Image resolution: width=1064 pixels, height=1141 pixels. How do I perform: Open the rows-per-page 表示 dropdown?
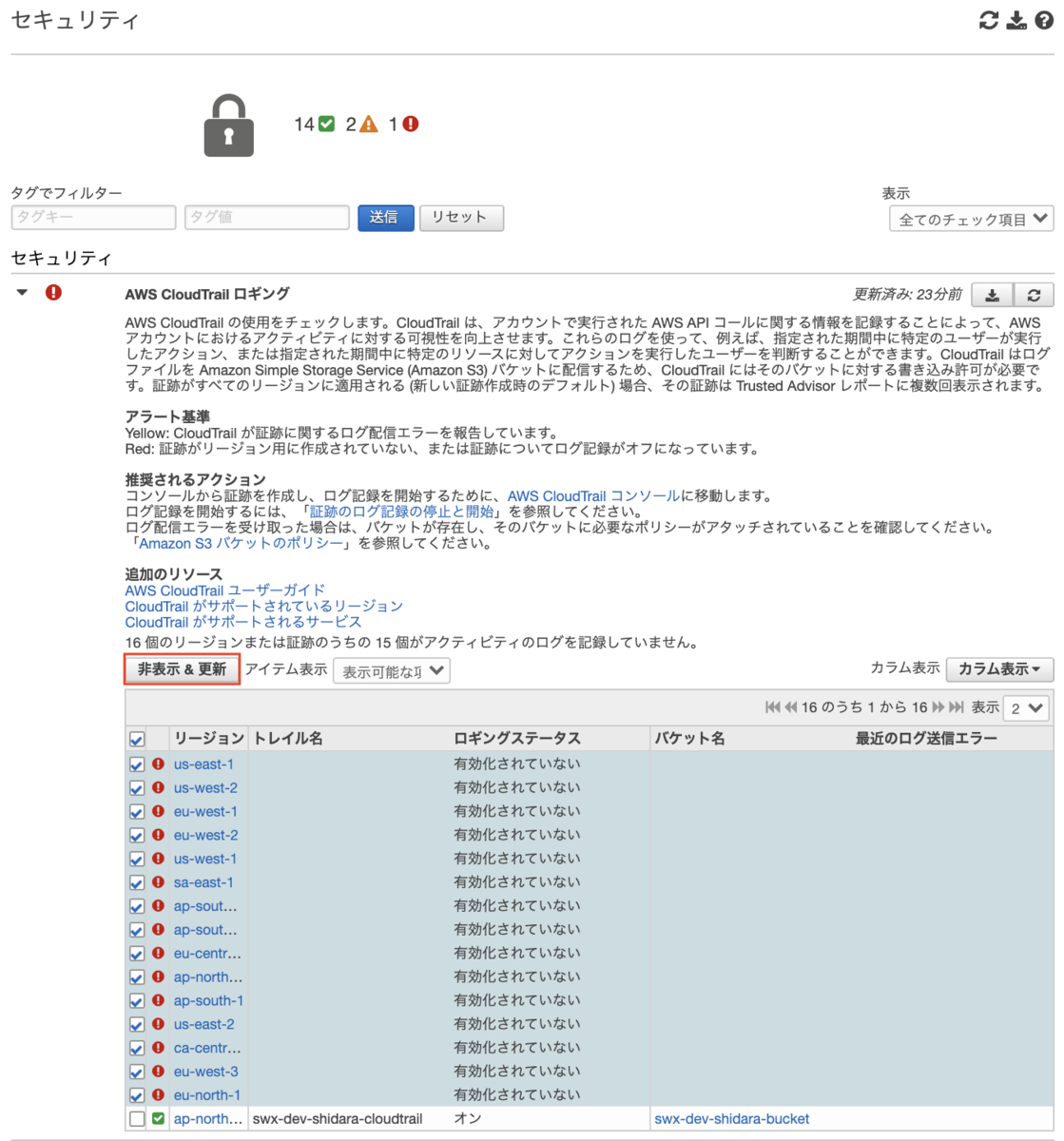1027,708
